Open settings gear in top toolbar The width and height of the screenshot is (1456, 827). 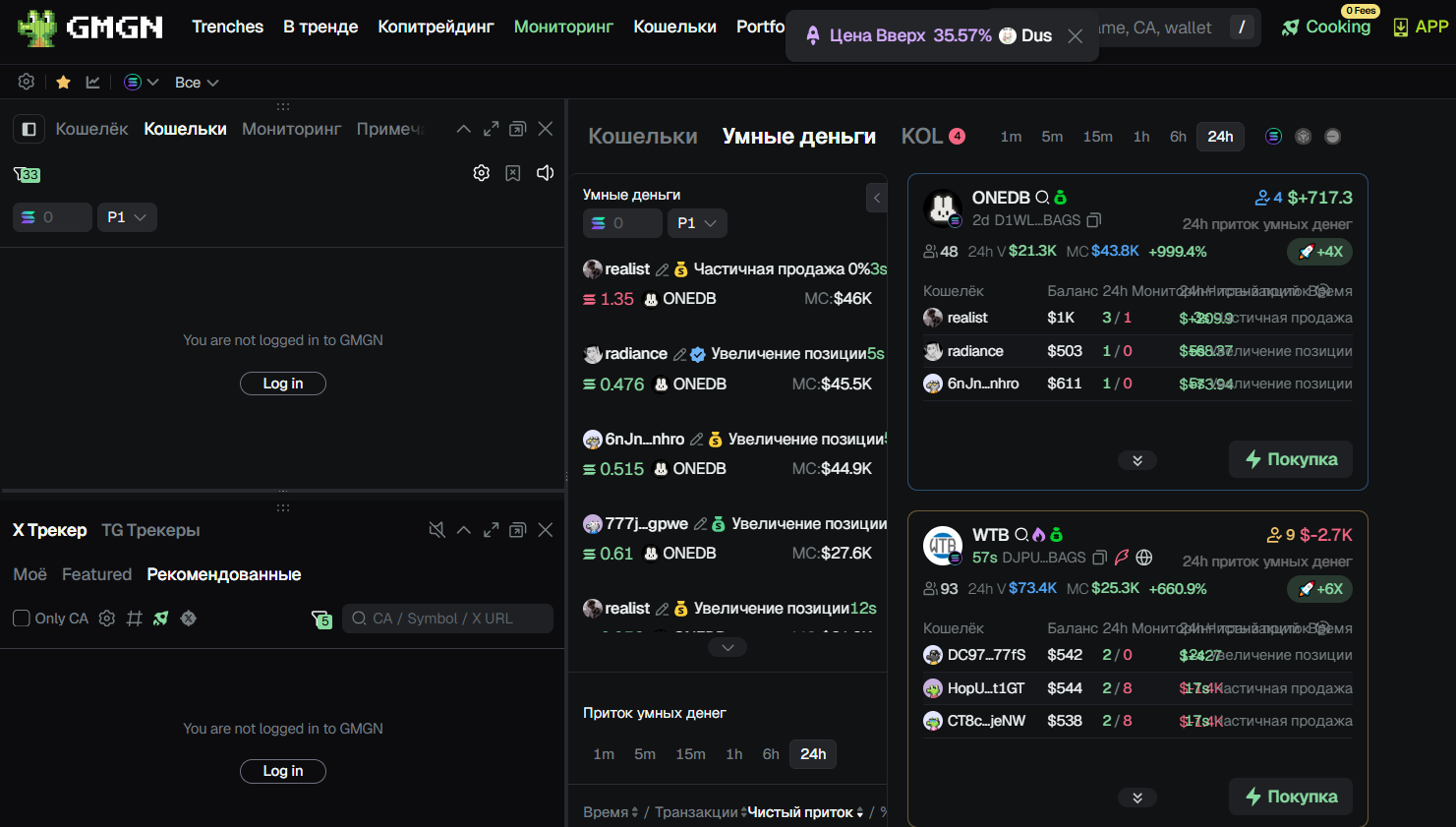click(27, 82)
